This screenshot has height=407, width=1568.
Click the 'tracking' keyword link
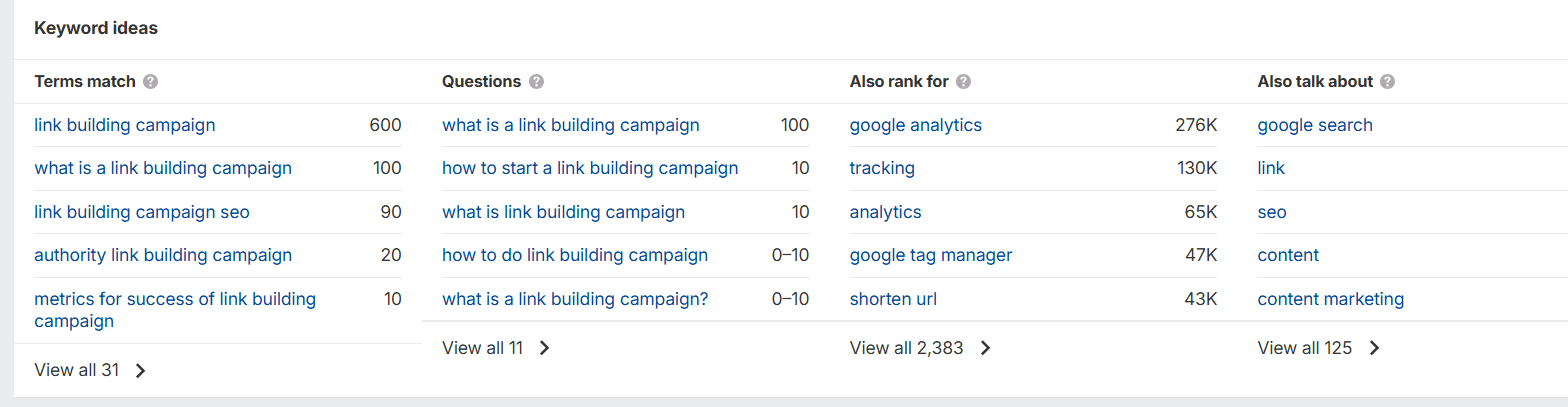pos(882,168)
